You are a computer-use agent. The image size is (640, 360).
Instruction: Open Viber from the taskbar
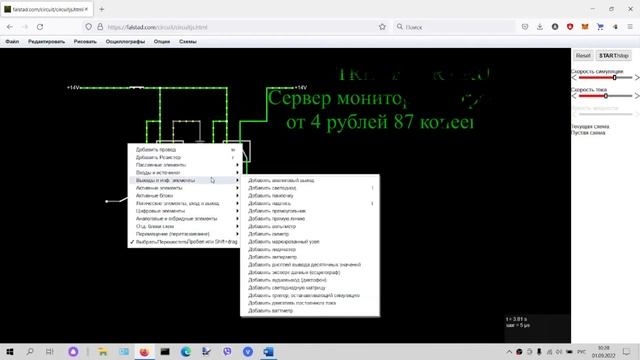click(x=227, y=351)
